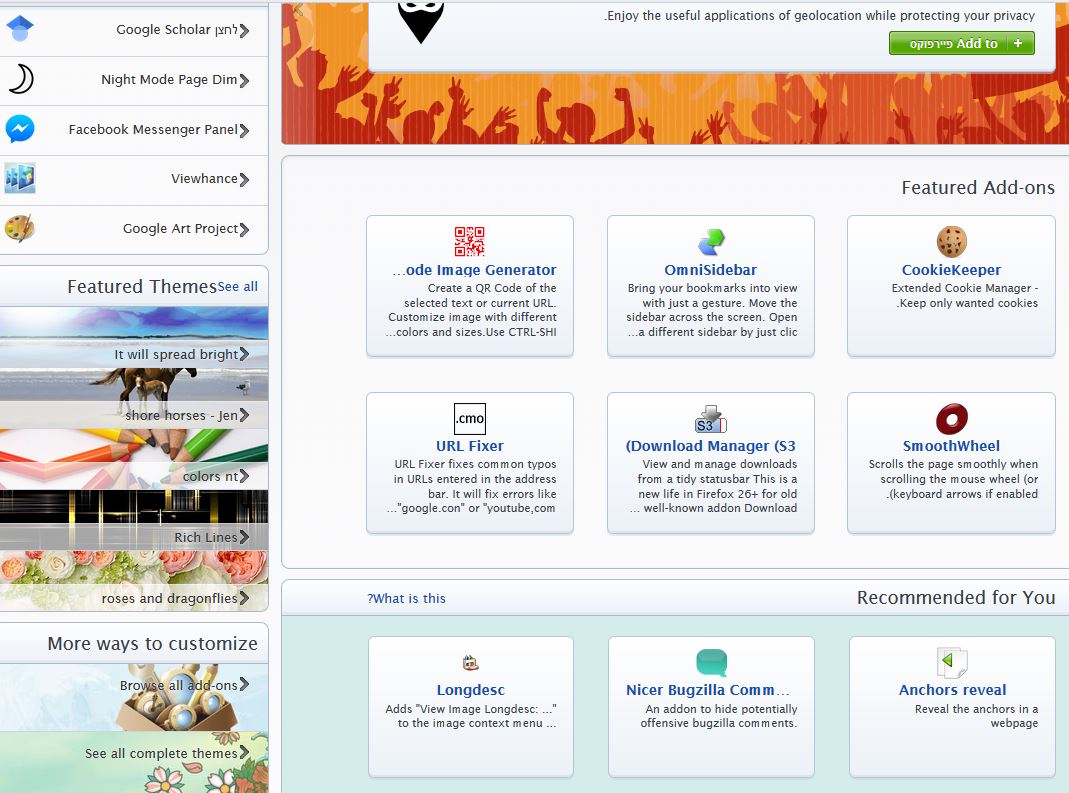Open Night Mode Page Dim add-on
The image size is (1069, 793).
point(169,79)
